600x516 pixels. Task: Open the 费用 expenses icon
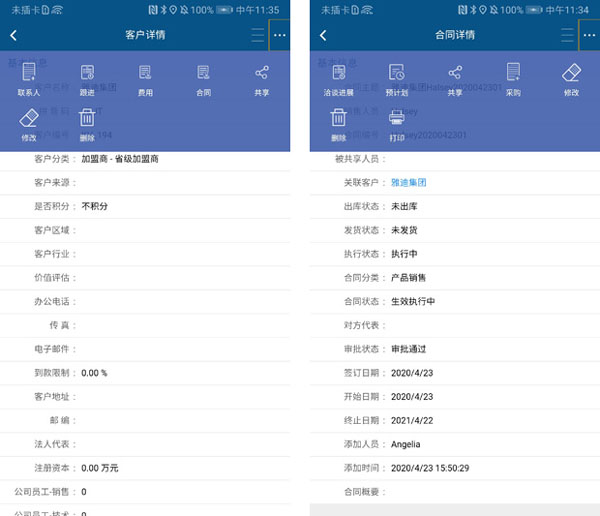(145, 77)
